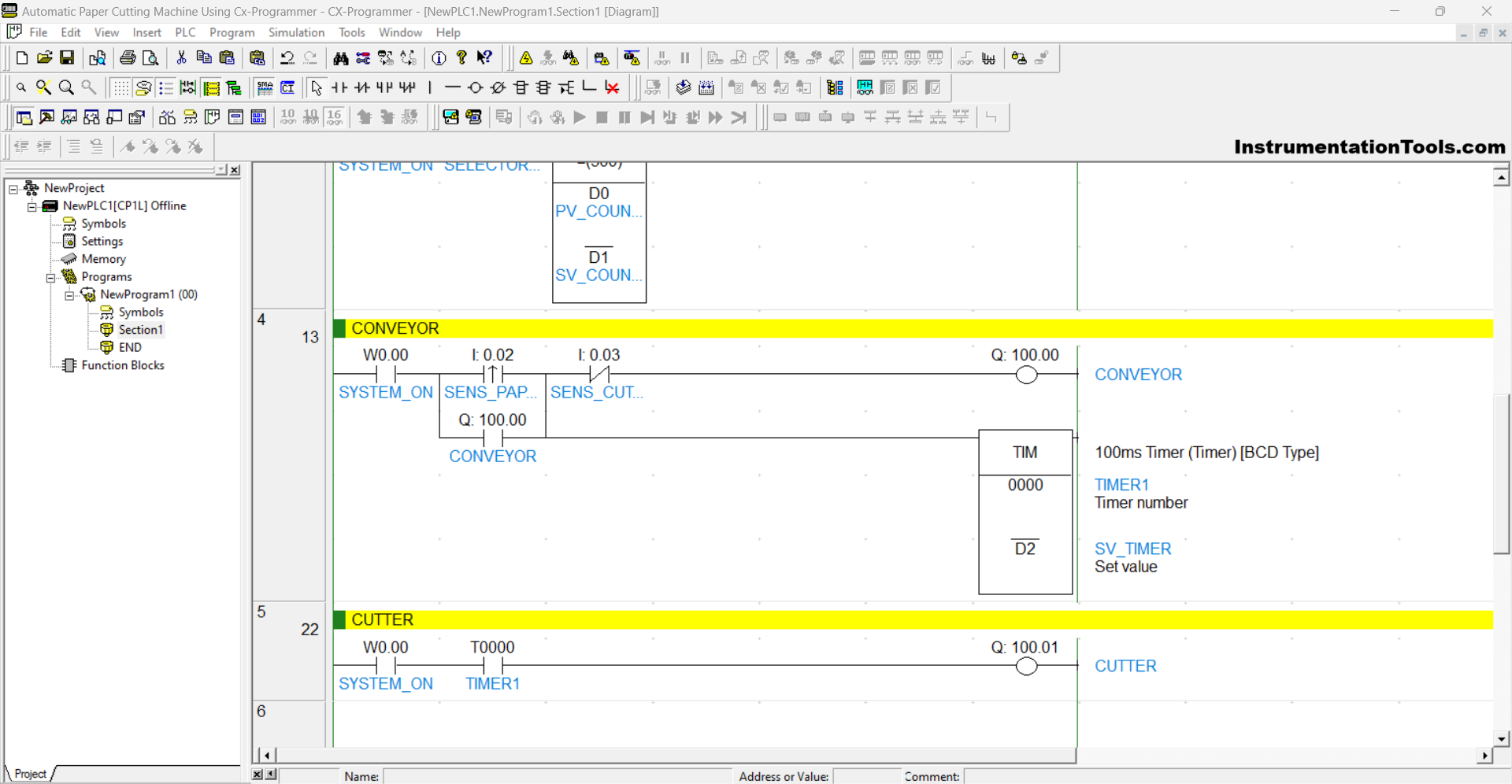Click the About info circle icon
Viewport: 1512px width, 784px height.
(439, 58)
